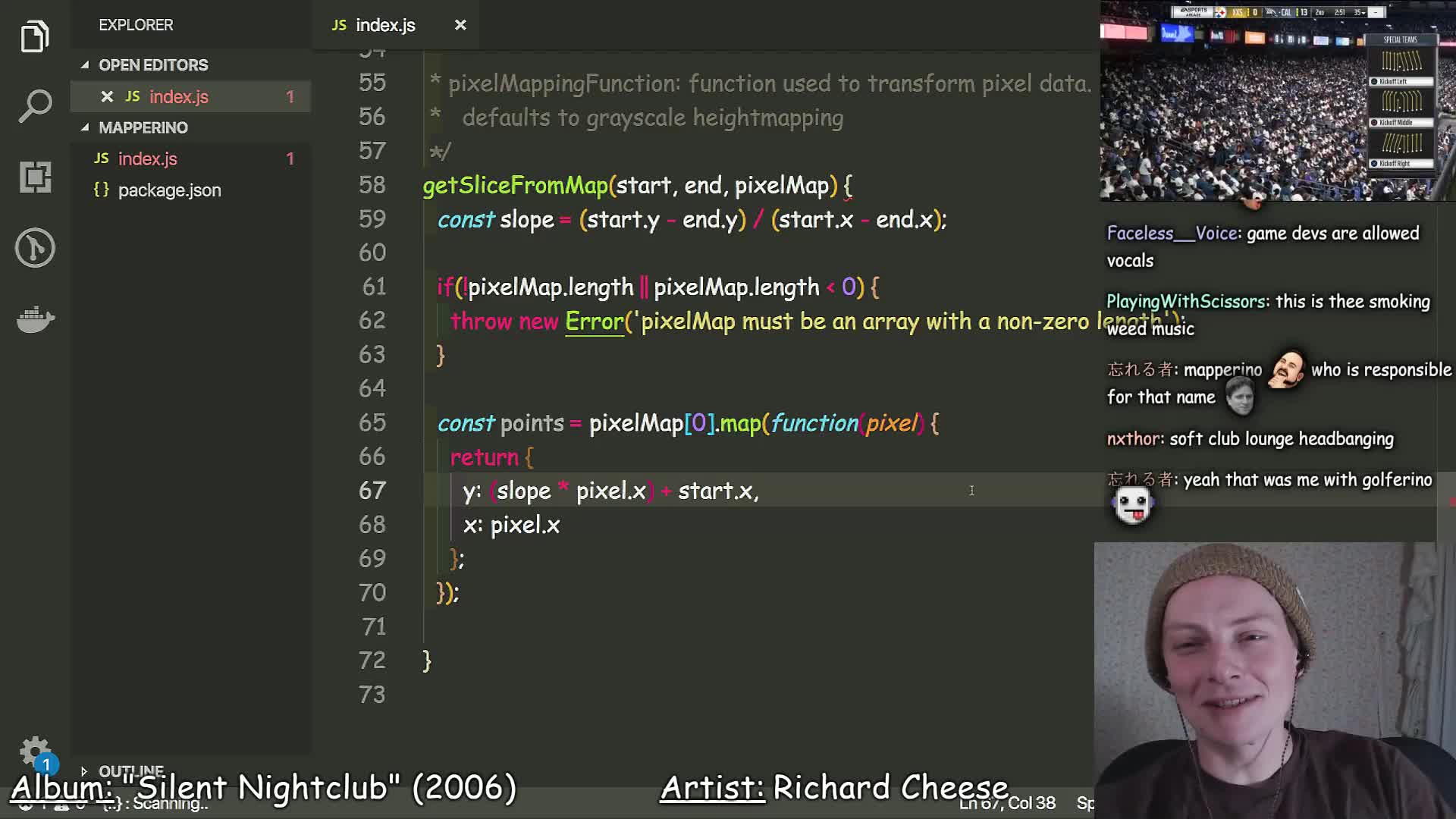1456x819 pixels.
Task: Click the underlined Error keyword on line 62
Action: (x=594, y=321)
